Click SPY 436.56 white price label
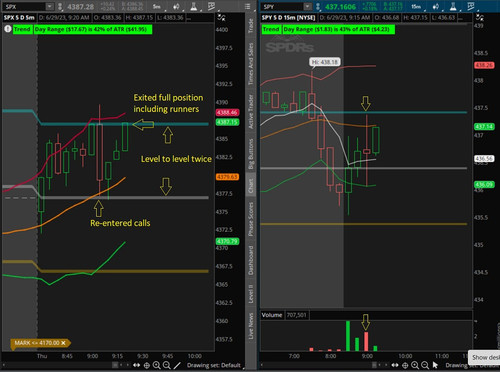 [x=484, y=159]
